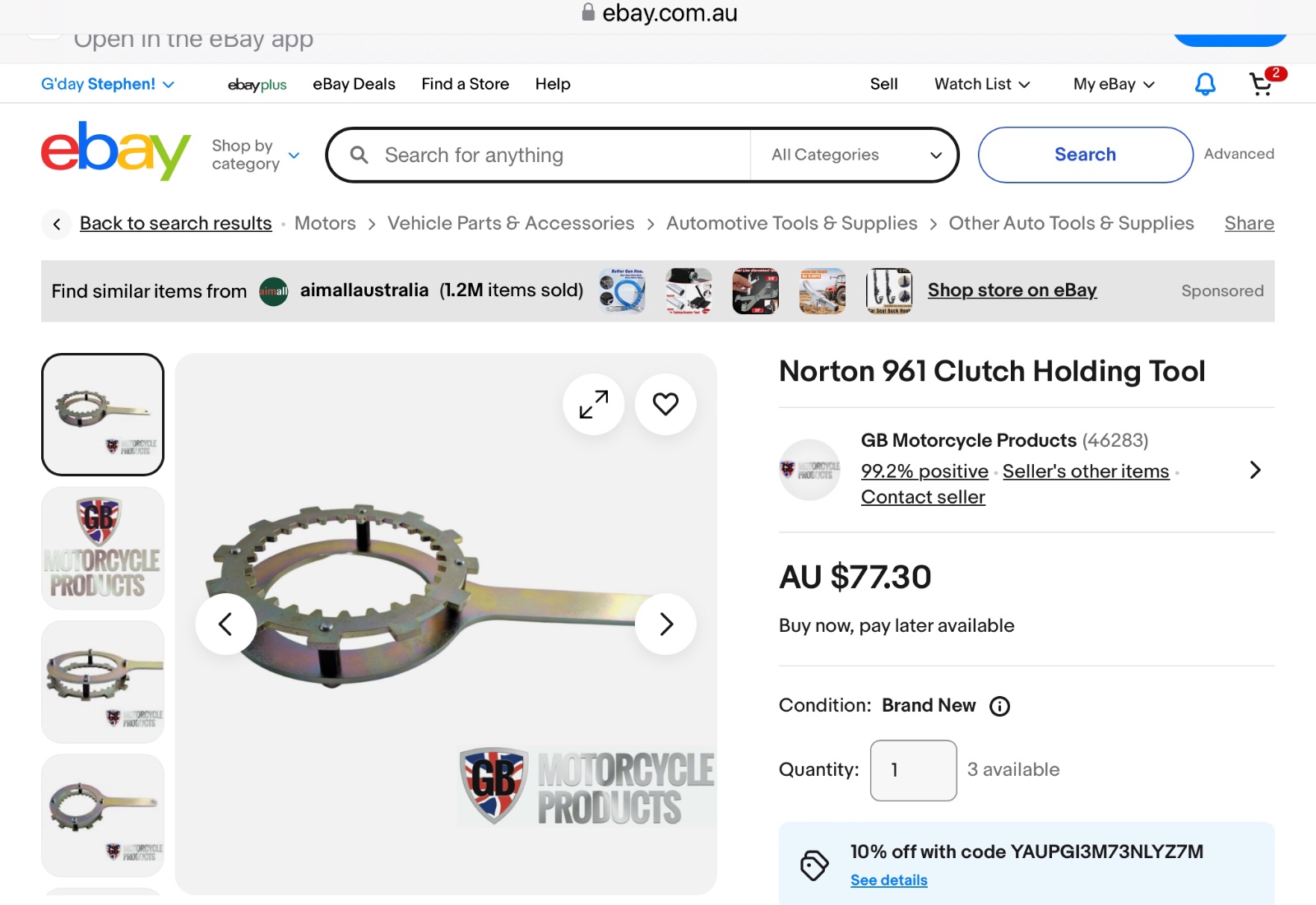The height and width of the screenshot is (905, 1316).
Task: Expand the Shop by category menu
Action: [x=255, y=155]
